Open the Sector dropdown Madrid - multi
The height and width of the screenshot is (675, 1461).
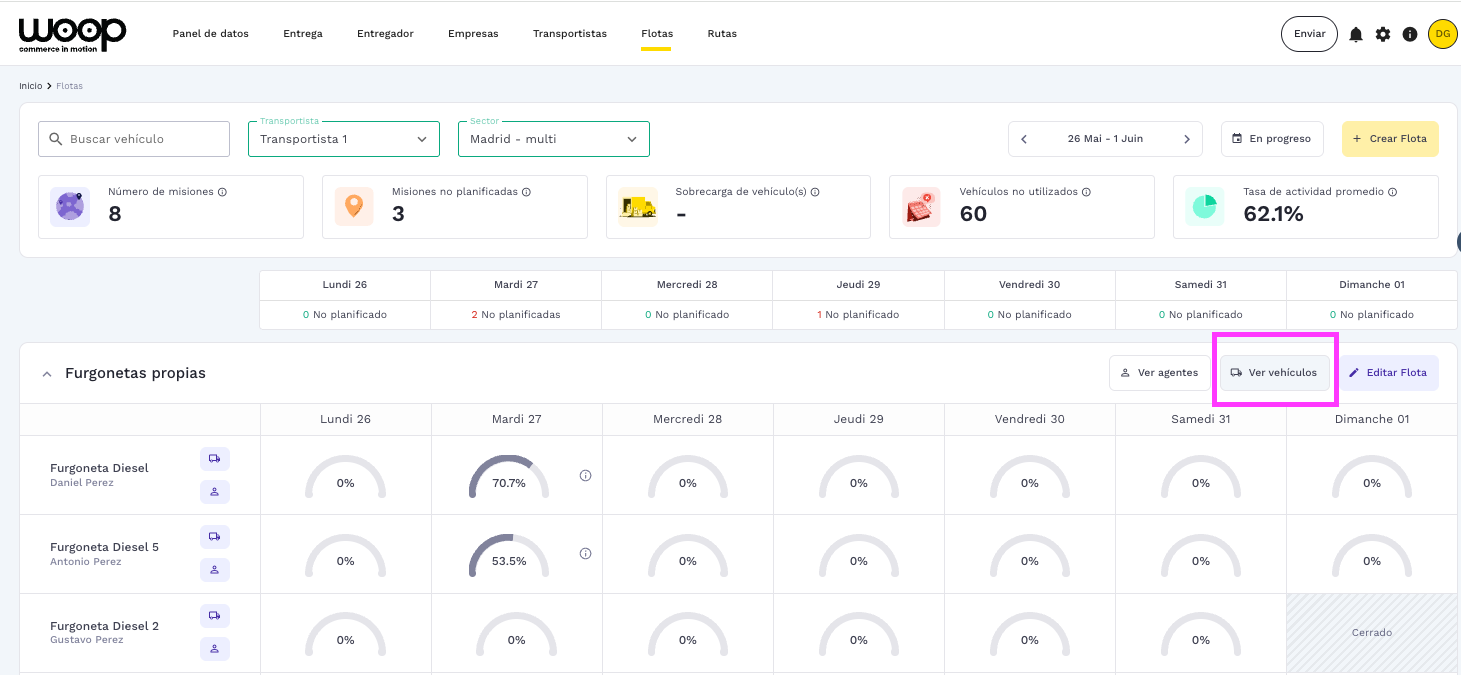553,139
